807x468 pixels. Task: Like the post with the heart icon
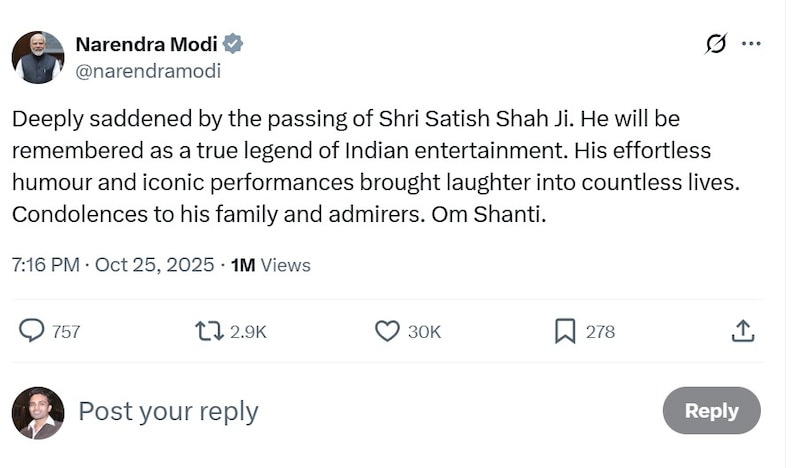pos(387,331)
